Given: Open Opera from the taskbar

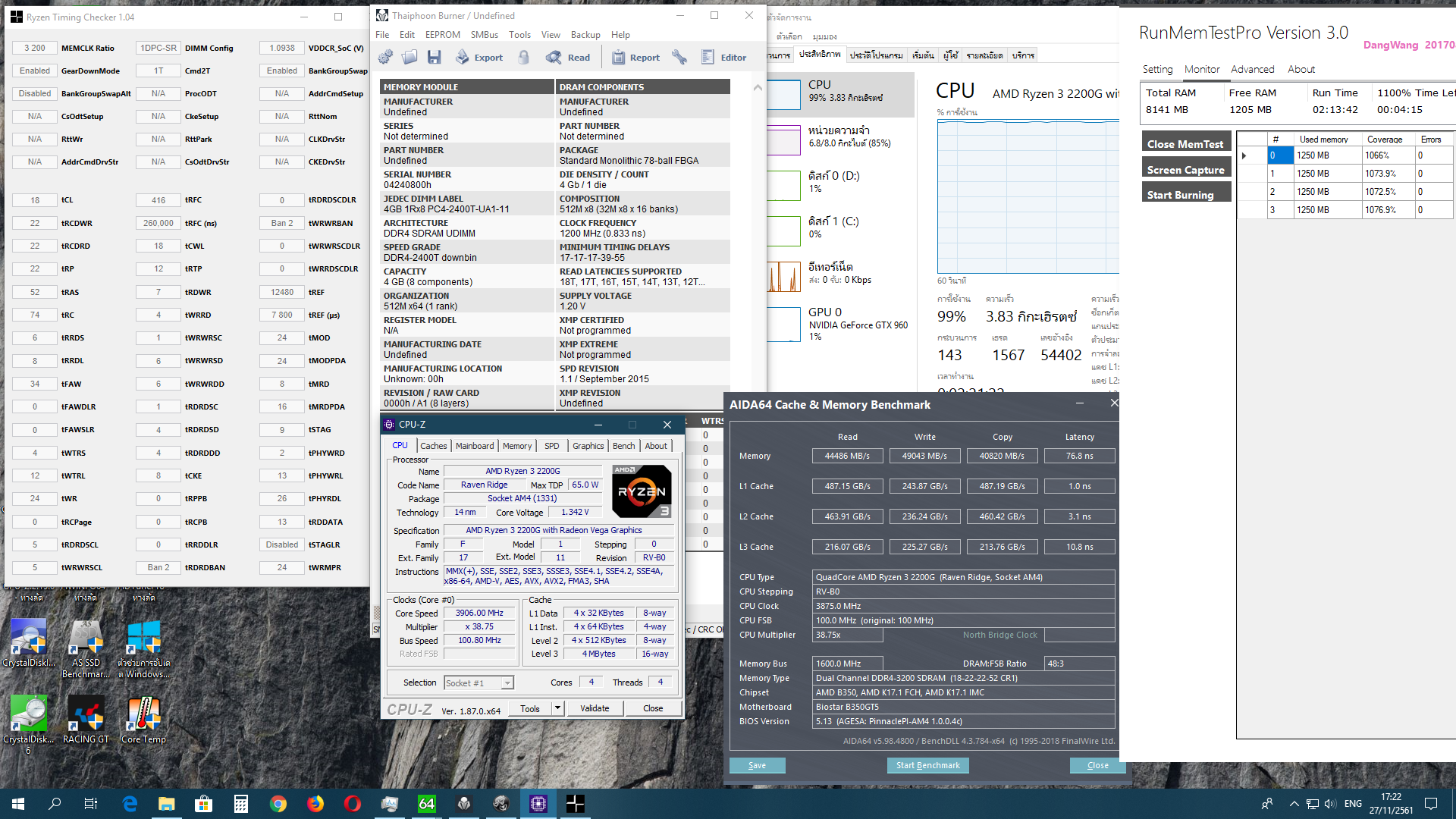Looking at the screenshot, I should coord(352,804).
